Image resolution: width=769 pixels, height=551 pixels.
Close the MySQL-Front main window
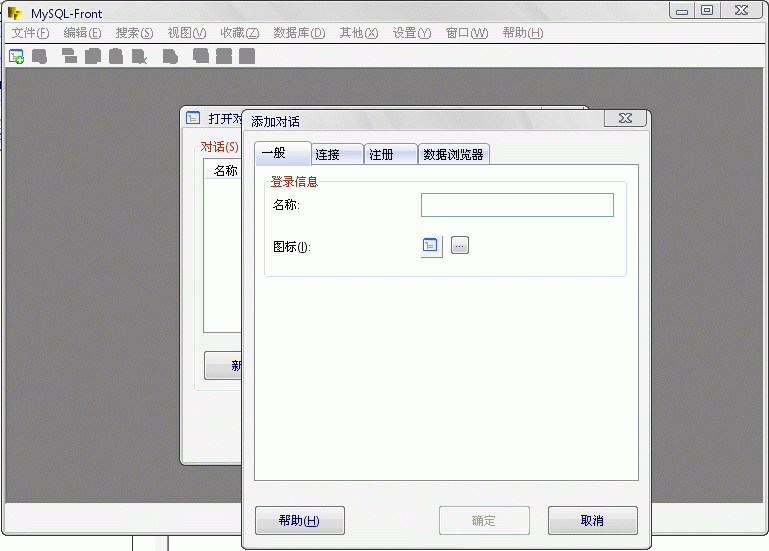tap(742, 10)
